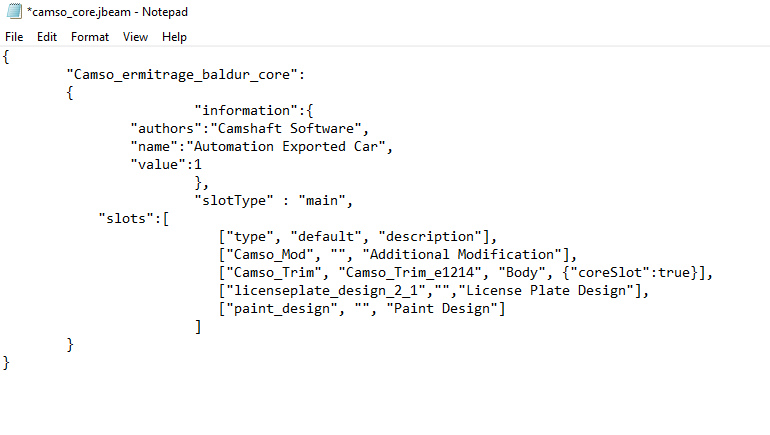This screenshot has height=435, width=770.
Task: Place cursor in "Camso_ermitrage_baldur_core" text
Action: (182, 75)
